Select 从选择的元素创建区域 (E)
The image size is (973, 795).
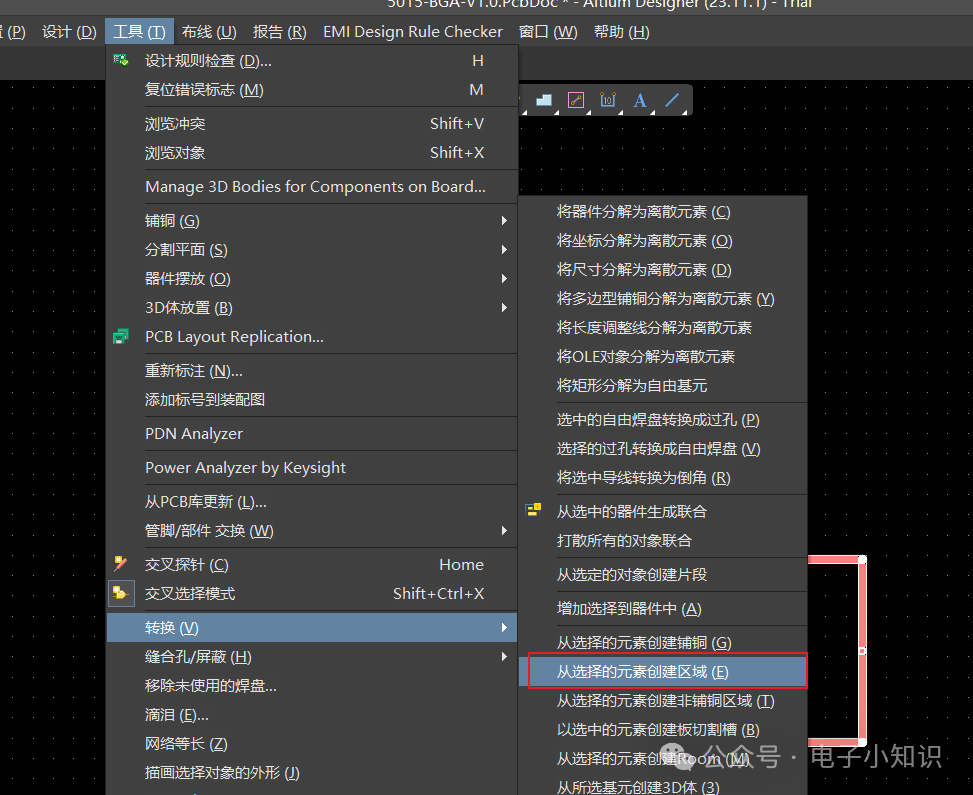[663, 671]
